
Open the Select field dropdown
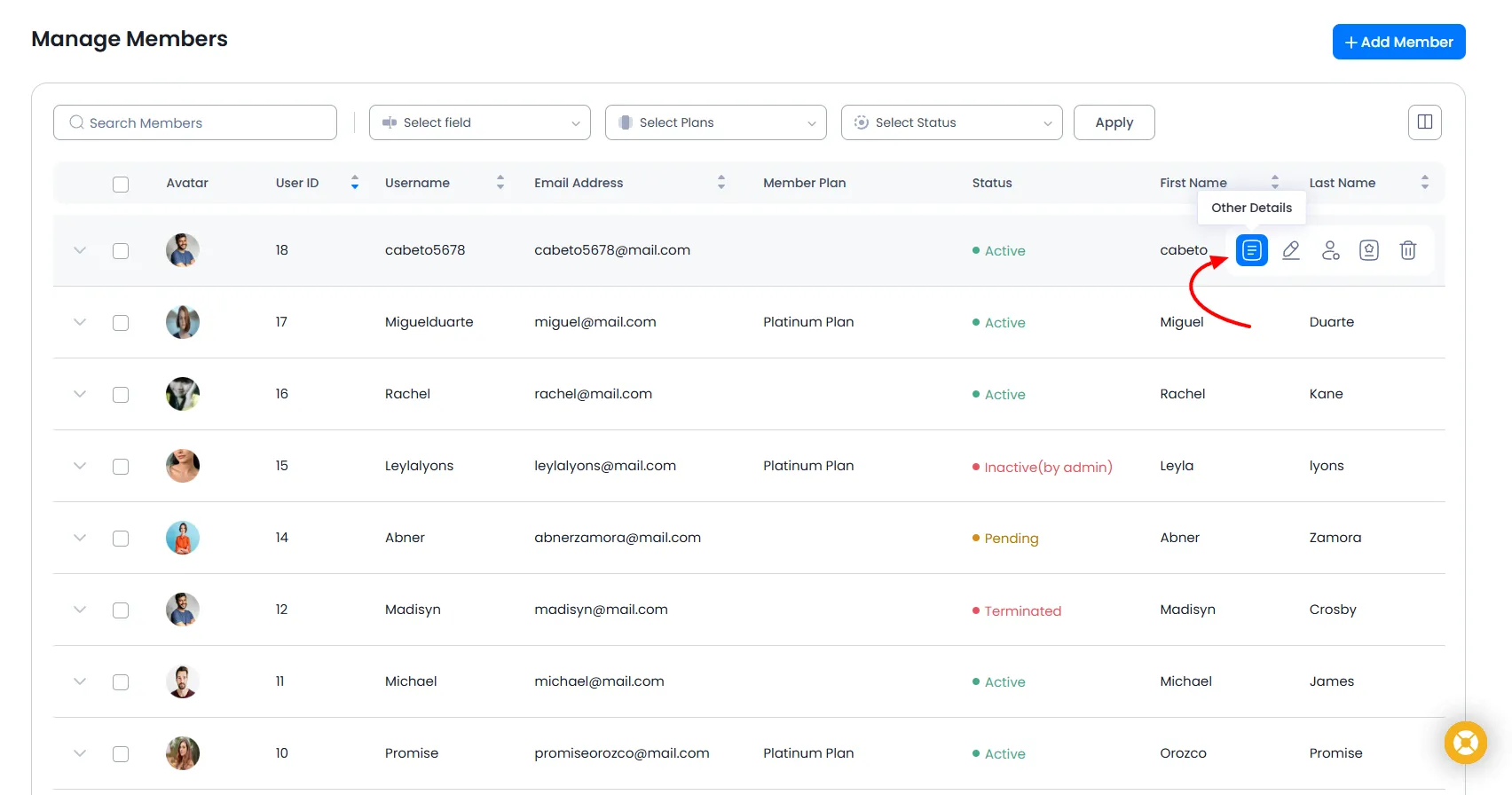480,122
